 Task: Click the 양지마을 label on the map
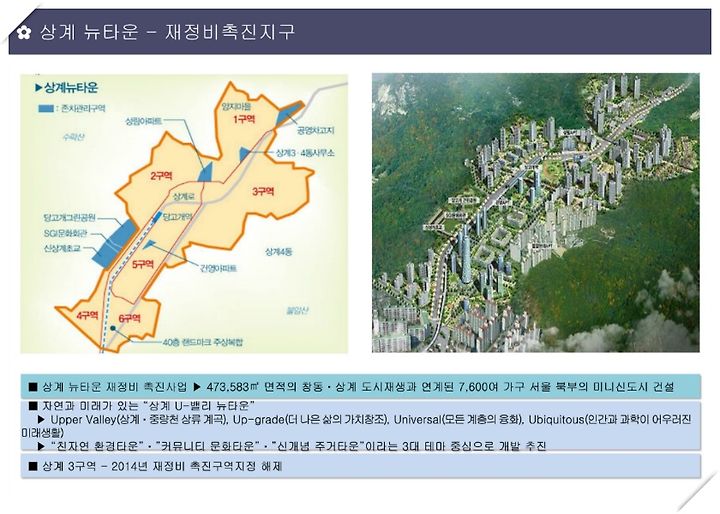pyautogui.click(x=236, y=107)
